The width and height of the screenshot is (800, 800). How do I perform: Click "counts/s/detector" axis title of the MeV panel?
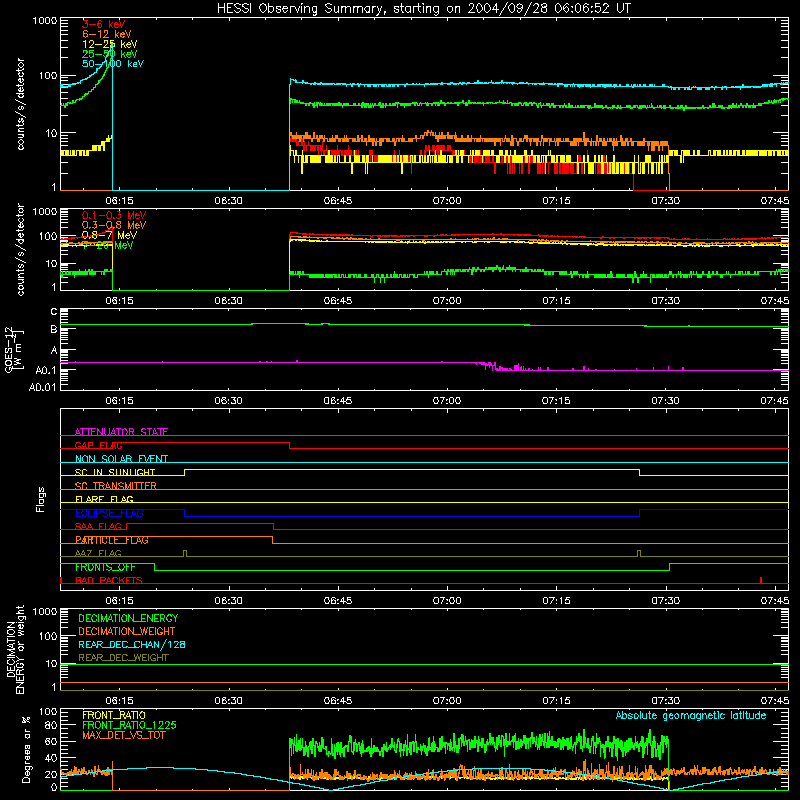pos(20,249)
